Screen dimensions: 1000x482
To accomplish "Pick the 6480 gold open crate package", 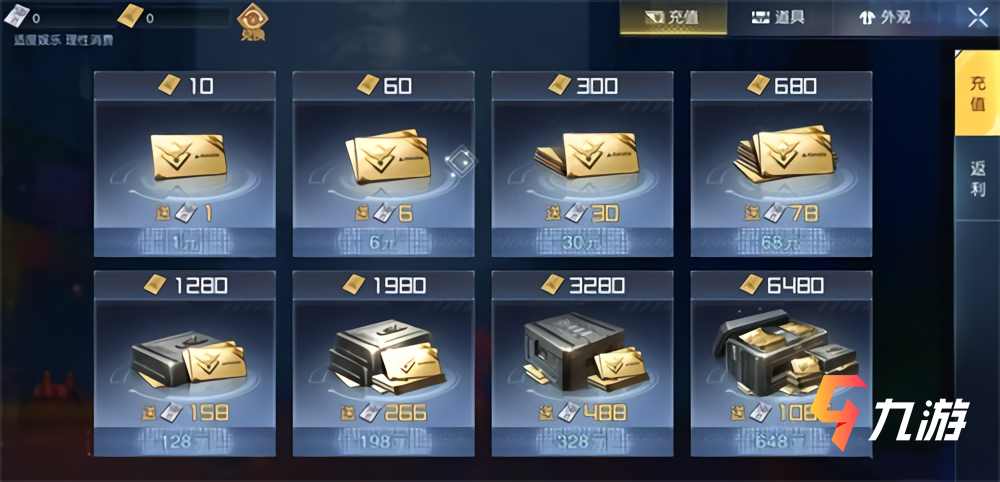I will tap(781, 354).
